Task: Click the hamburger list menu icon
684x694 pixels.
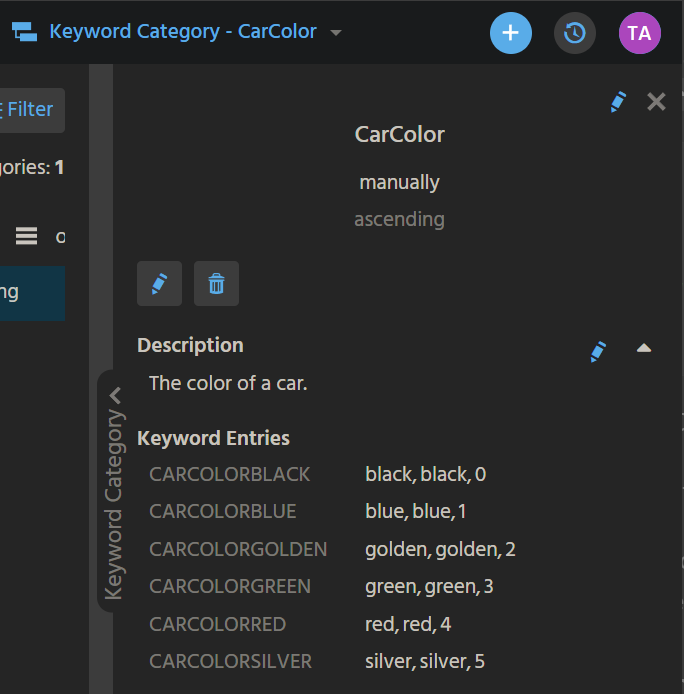Action: coord(27,236)
